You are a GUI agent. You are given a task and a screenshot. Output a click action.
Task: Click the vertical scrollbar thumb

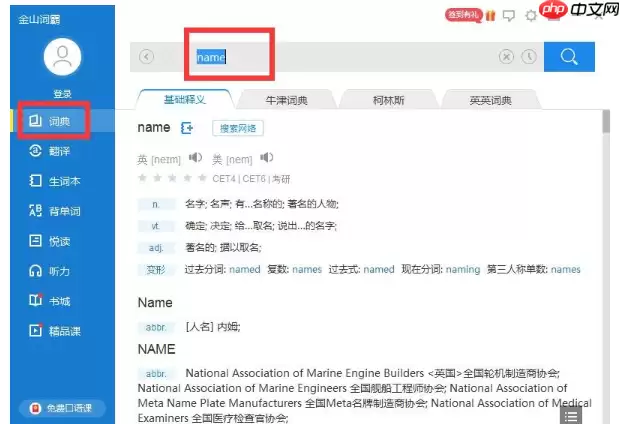(x=606, y=122)
